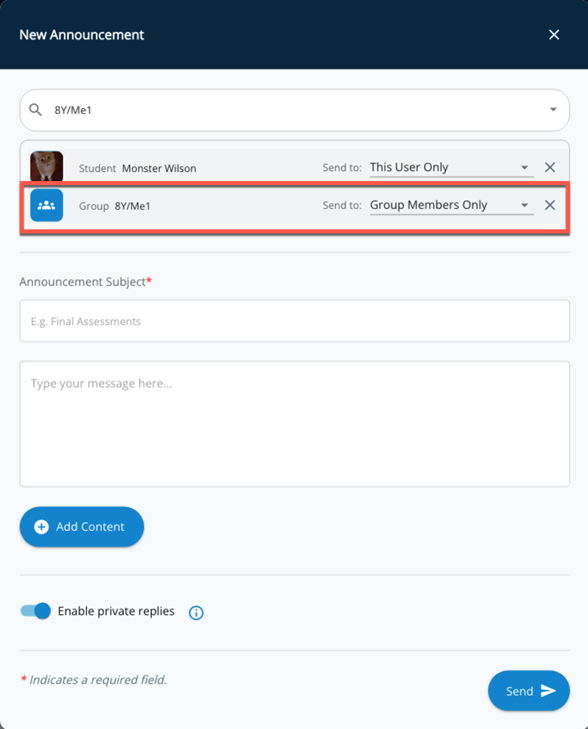Click the Announcement Subject field

pos(295,321)
